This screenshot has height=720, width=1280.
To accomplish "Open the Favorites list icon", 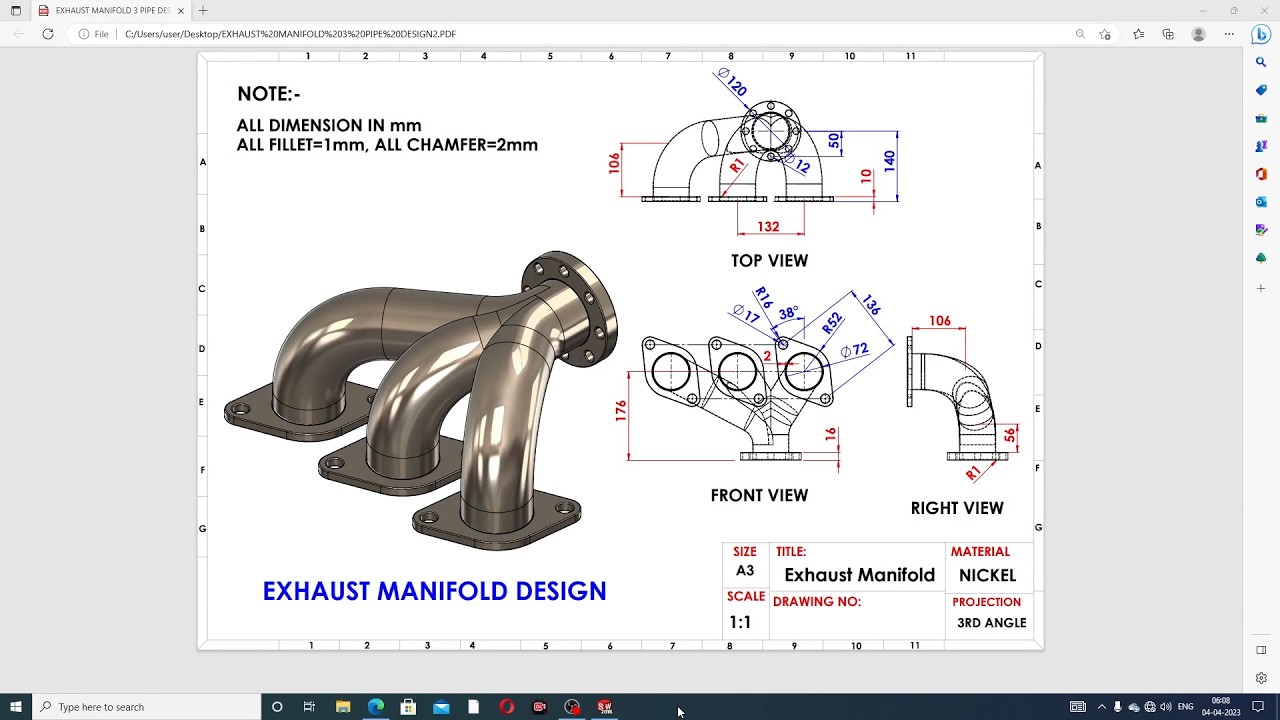I will click(1138, 34).
